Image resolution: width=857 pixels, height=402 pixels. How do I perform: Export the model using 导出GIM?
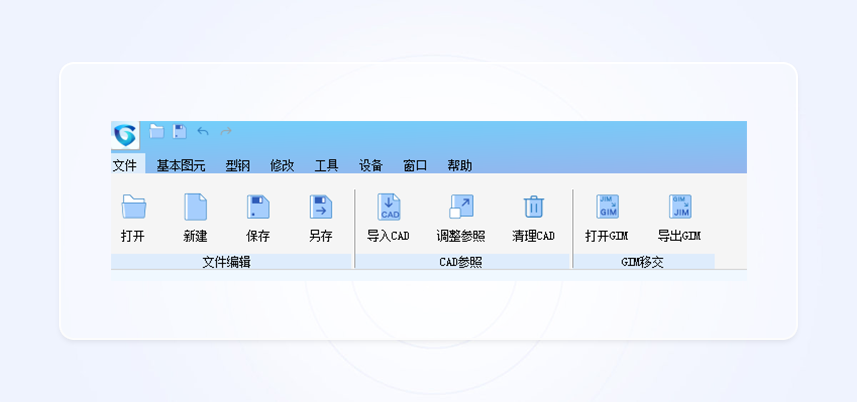679,207
